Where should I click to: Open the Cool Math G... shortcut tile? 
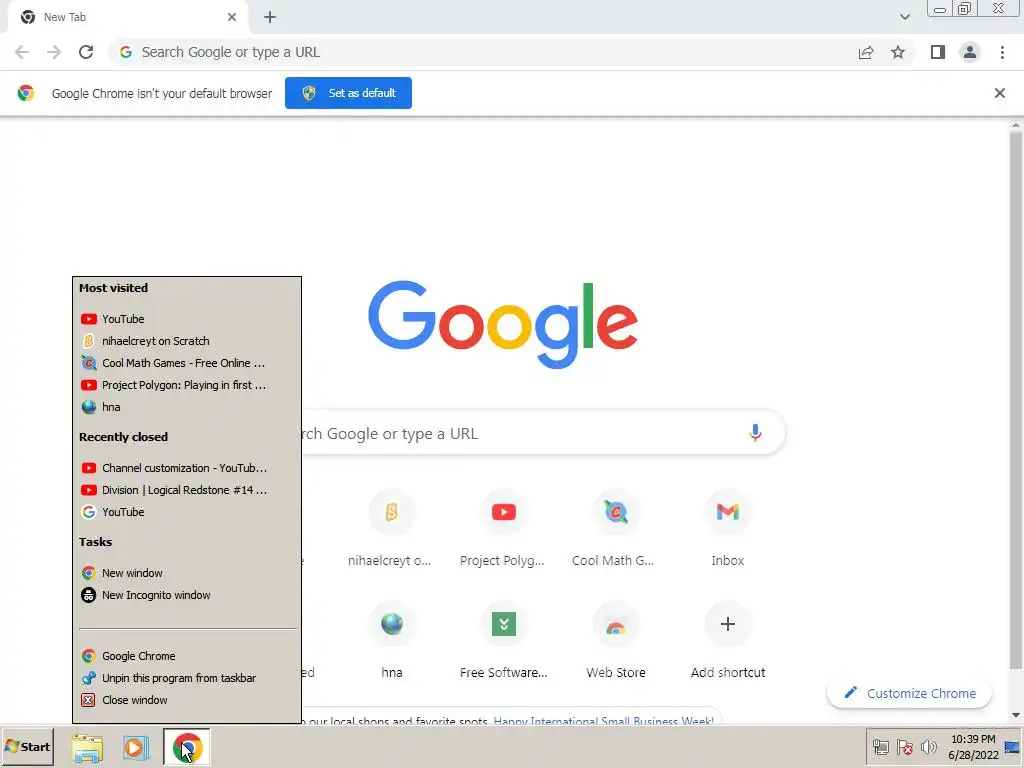coord(615,529)
